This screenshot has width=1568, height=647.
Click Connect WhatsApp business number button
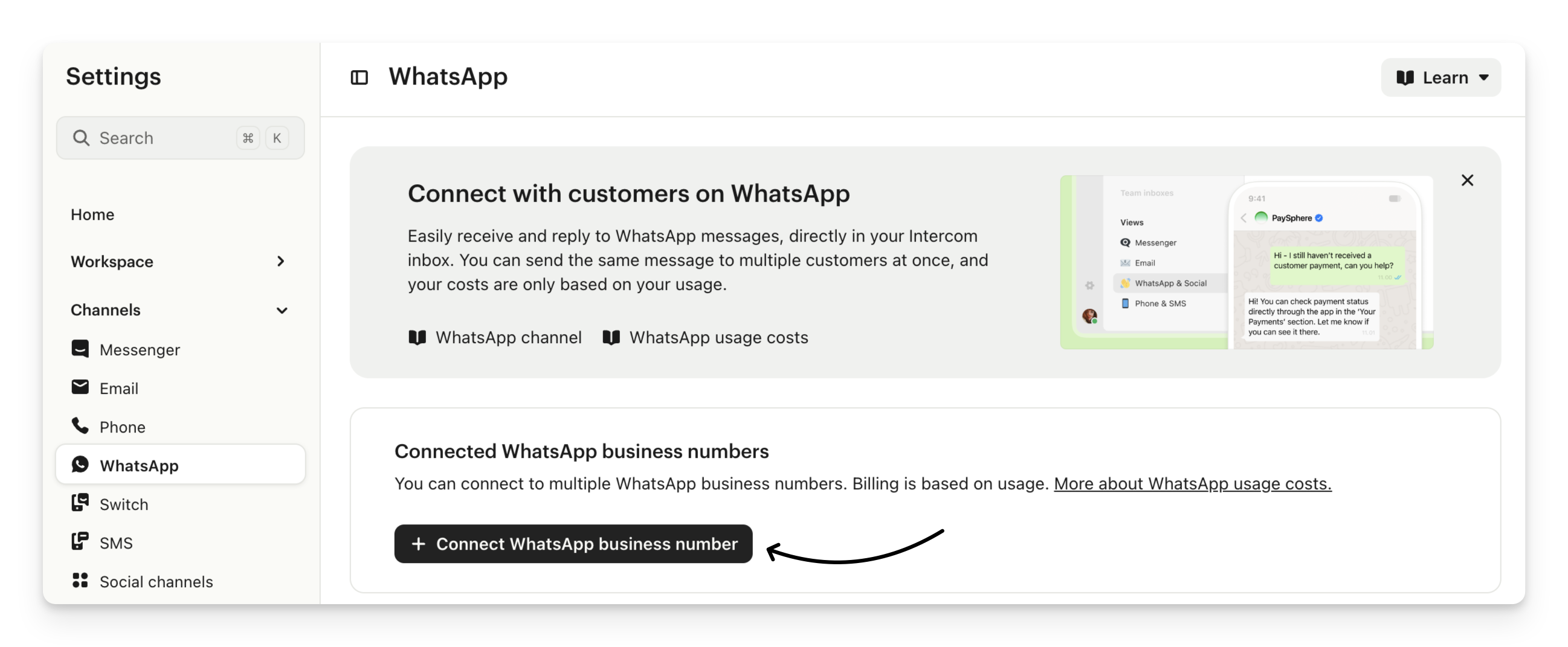tap(573, 544)
